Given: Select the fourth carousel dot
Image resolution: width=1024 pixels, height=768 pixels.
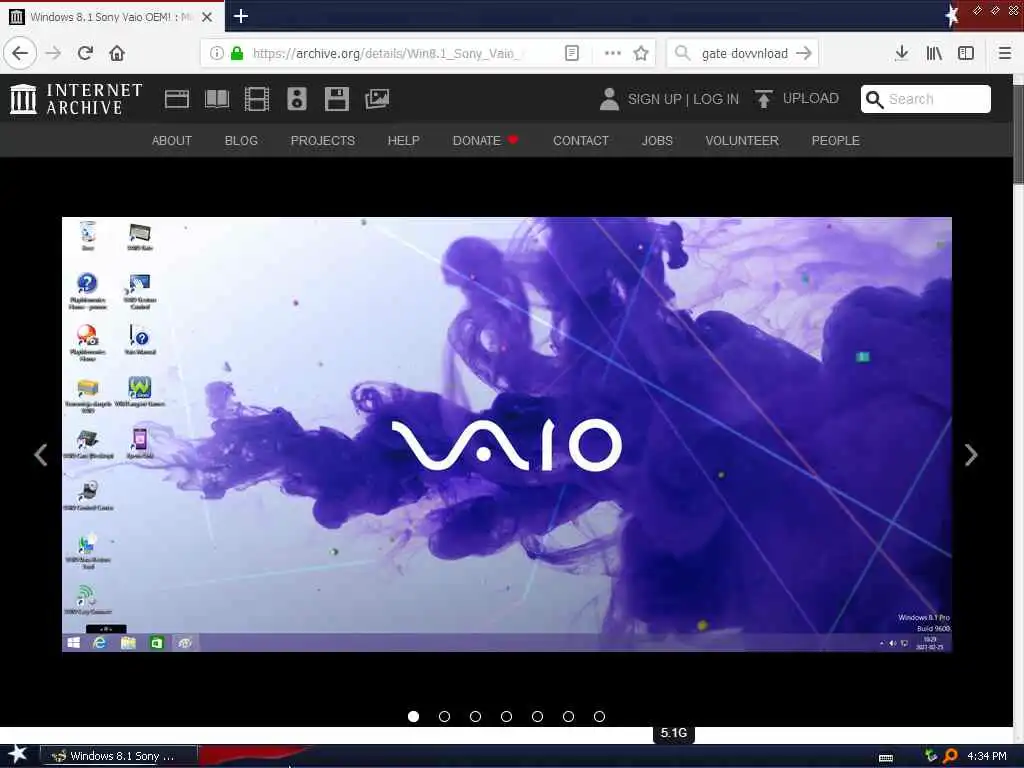Looking at the screenshot, I should click(506, 716).
